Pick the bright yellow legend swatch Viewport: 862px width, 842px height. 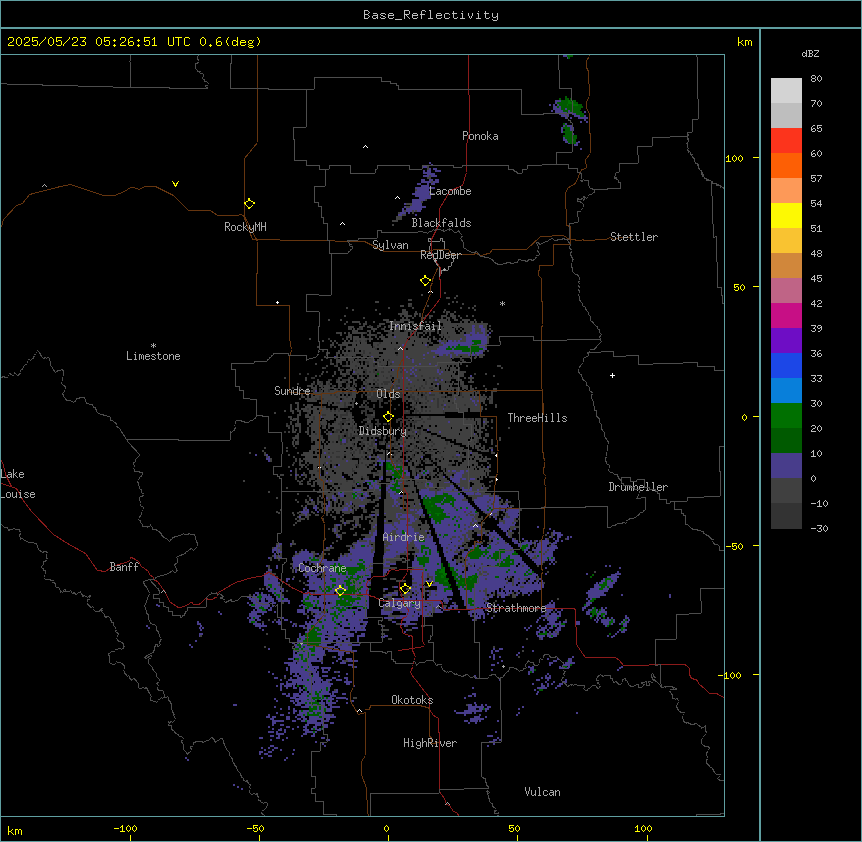pos(786,215)
